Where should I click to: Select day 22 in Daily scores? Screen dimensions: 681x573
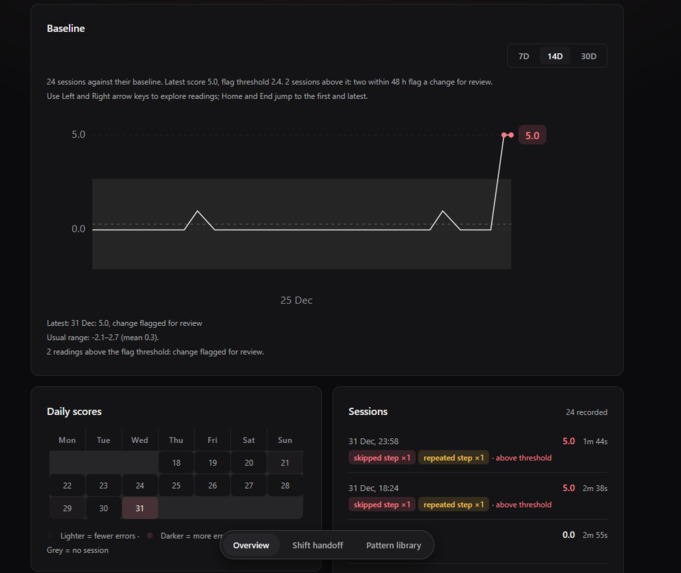pos(67,485)
